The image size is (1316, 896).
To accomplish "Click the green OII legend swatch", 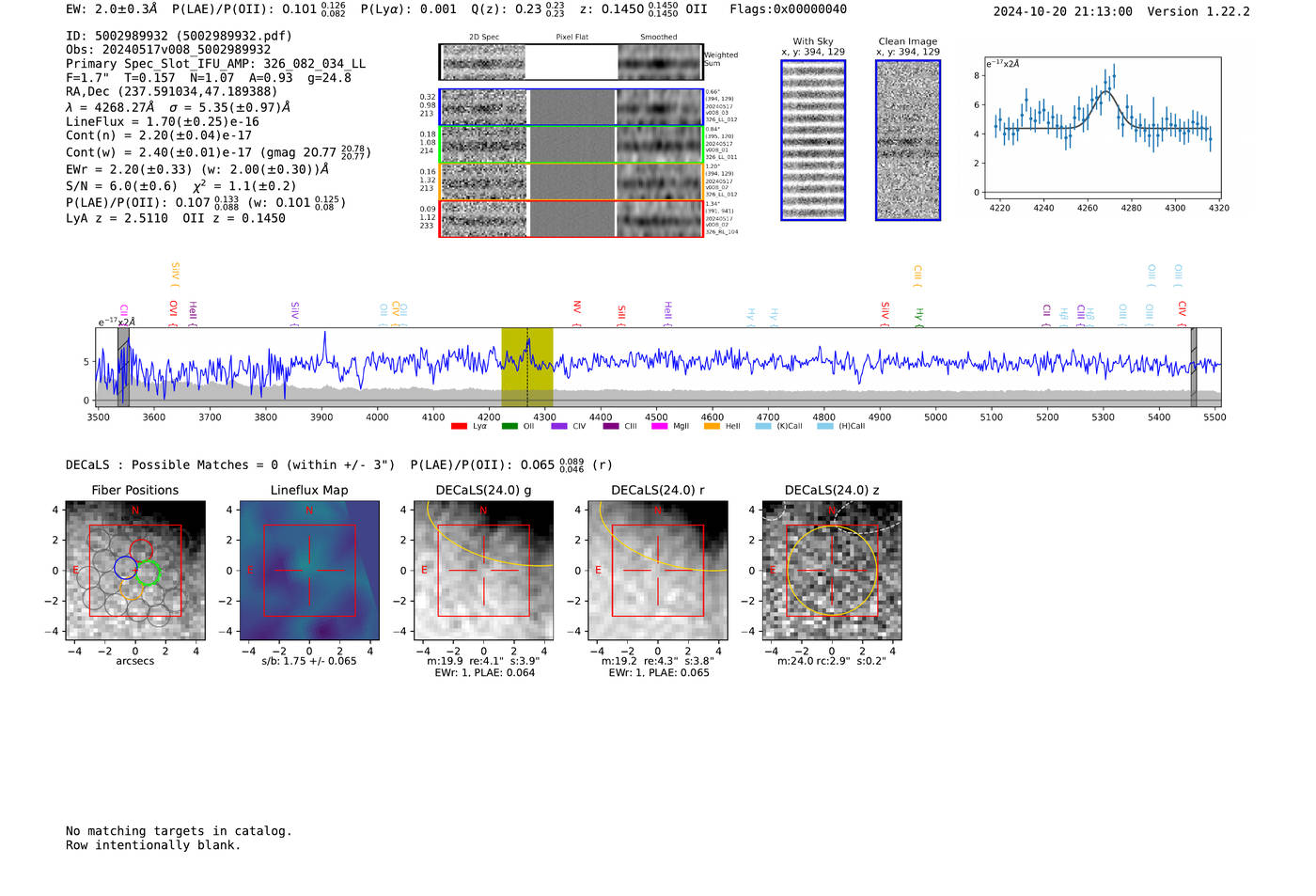I will click(x=509, y=426).
